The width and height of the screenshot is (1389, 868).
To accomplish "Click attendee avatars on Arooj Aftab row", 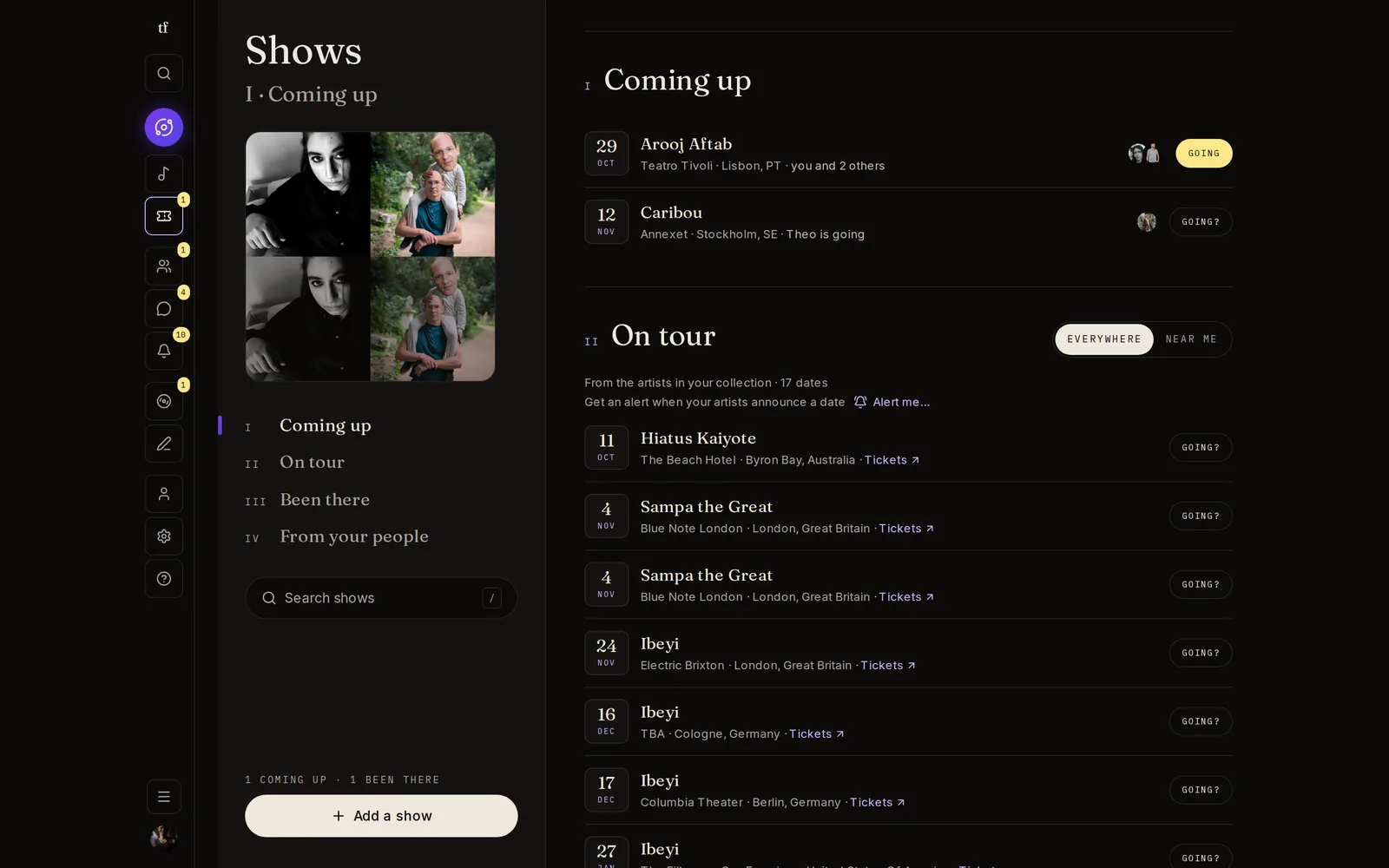I will coord(1144,154).
